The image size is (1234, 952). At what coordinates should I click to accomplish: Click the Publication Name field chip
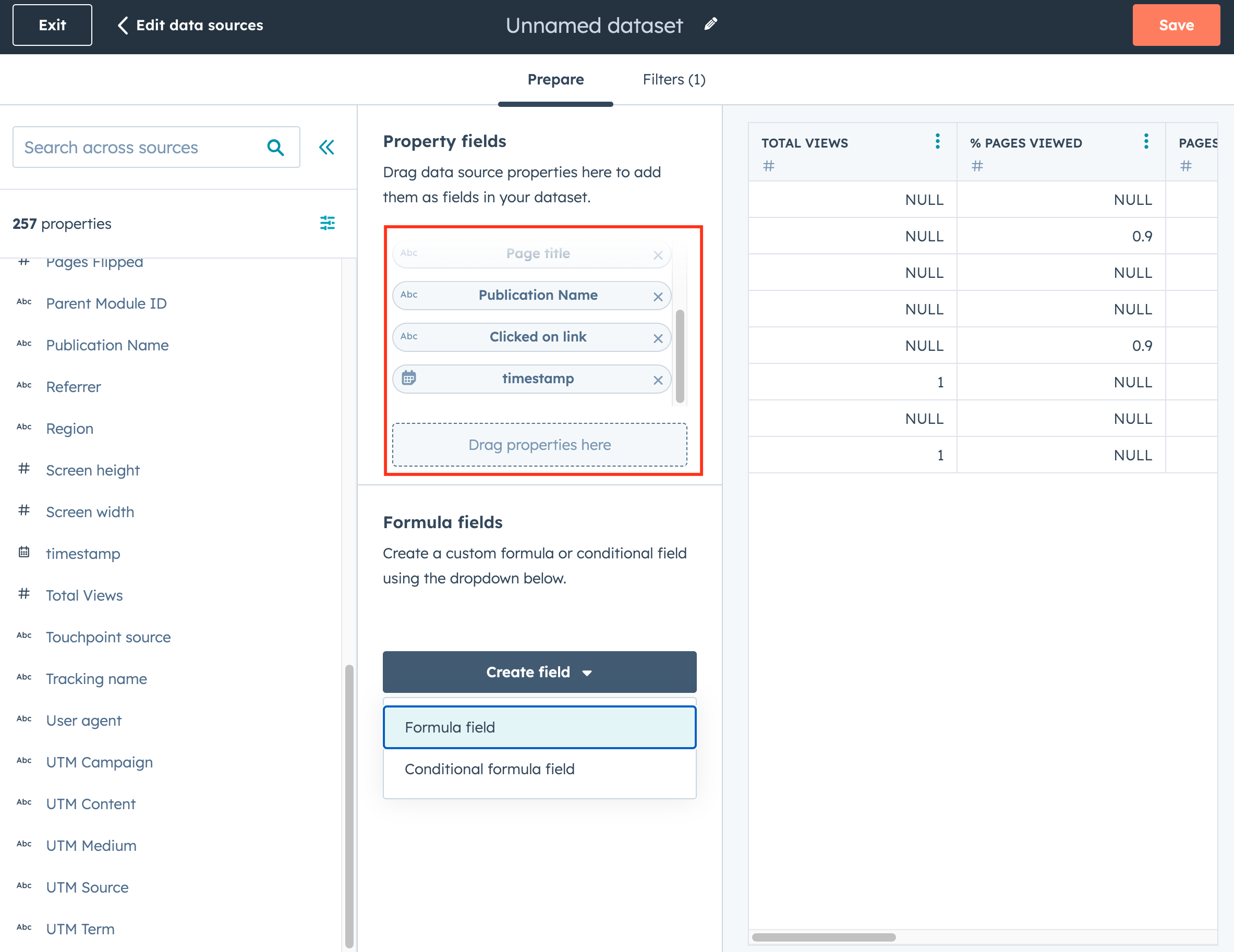point(531,295)
